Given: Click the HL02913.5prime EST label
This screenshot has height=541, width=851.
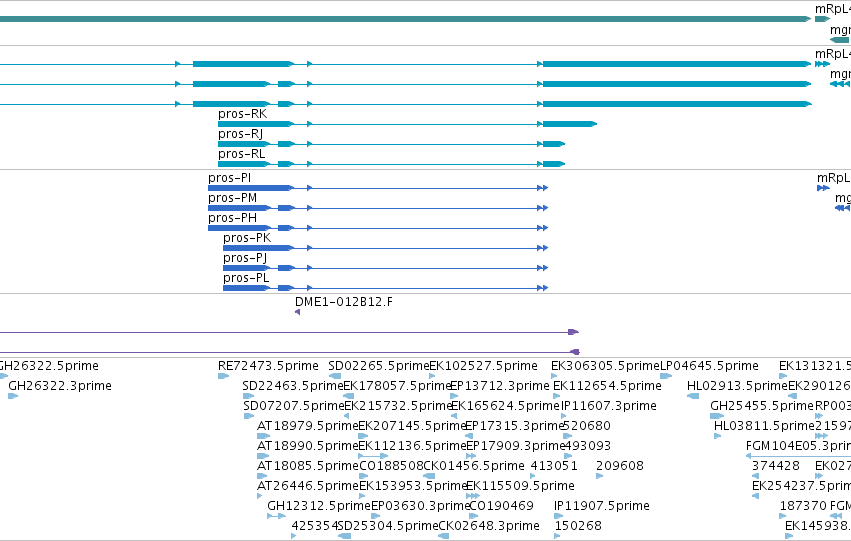Looking at the screenshot, I should pyautogui.click(x=737, y=386).
